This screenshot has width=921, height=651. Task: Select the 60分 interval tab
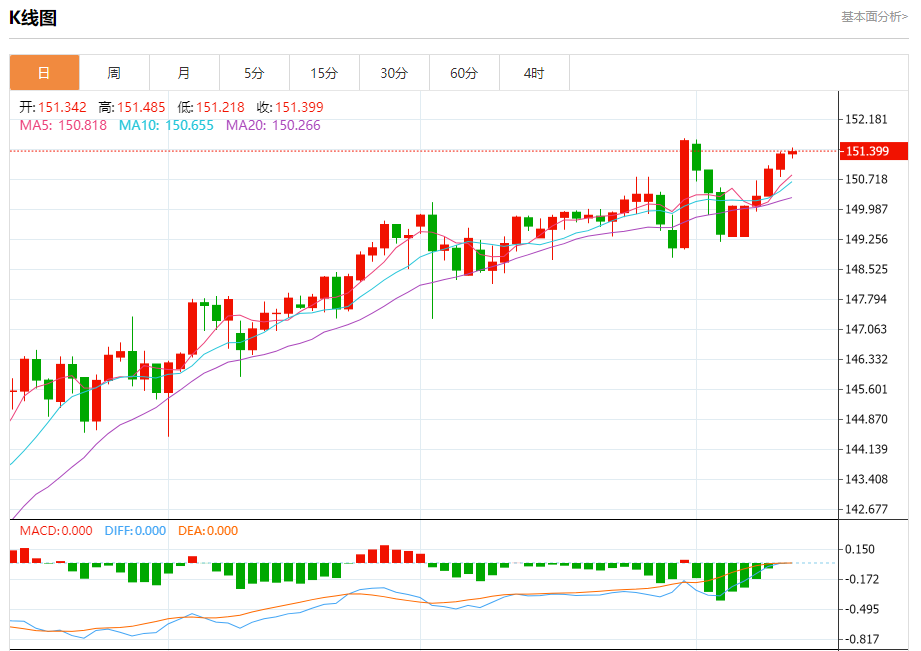click(464, 73)
